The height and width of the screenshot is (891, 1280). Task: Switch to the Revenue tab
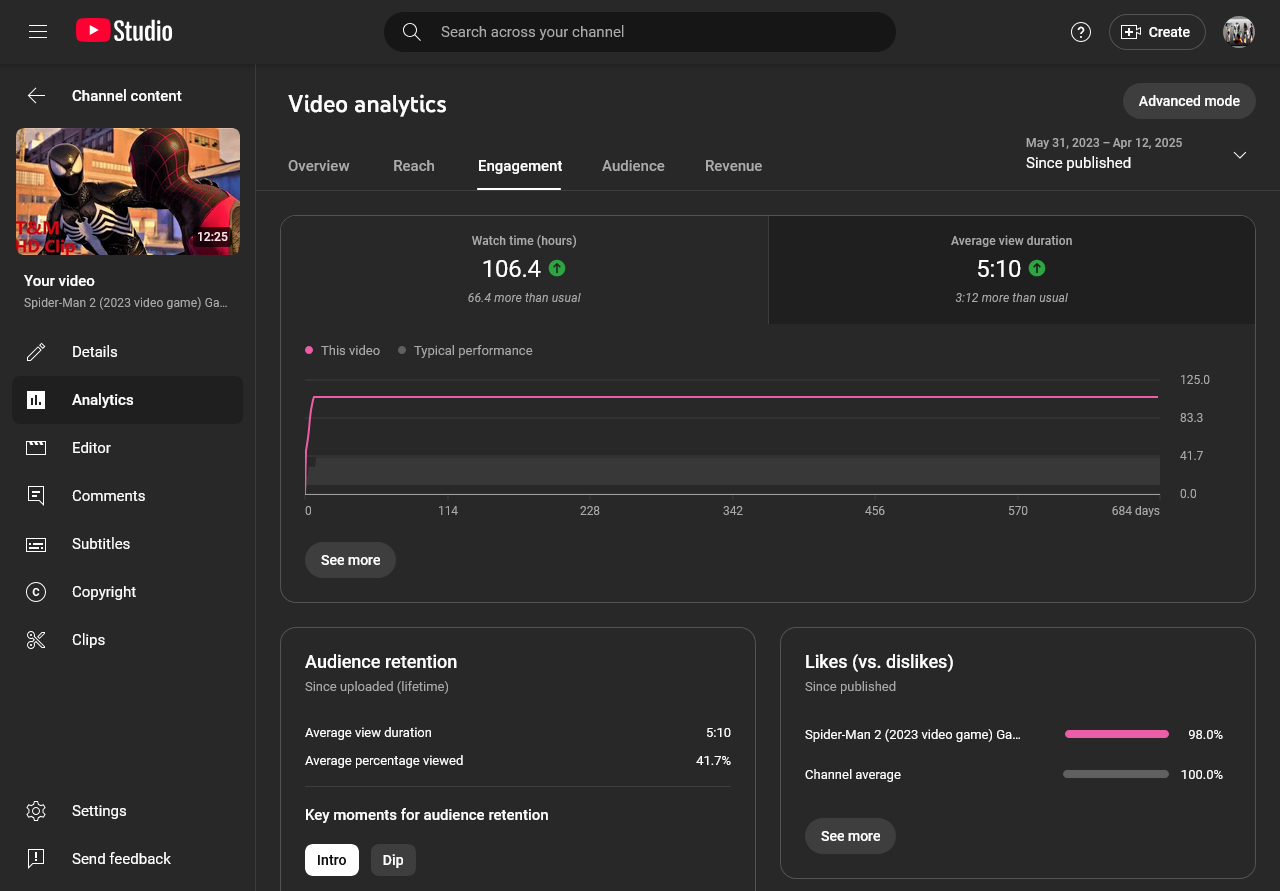click(x=733, y=166)
